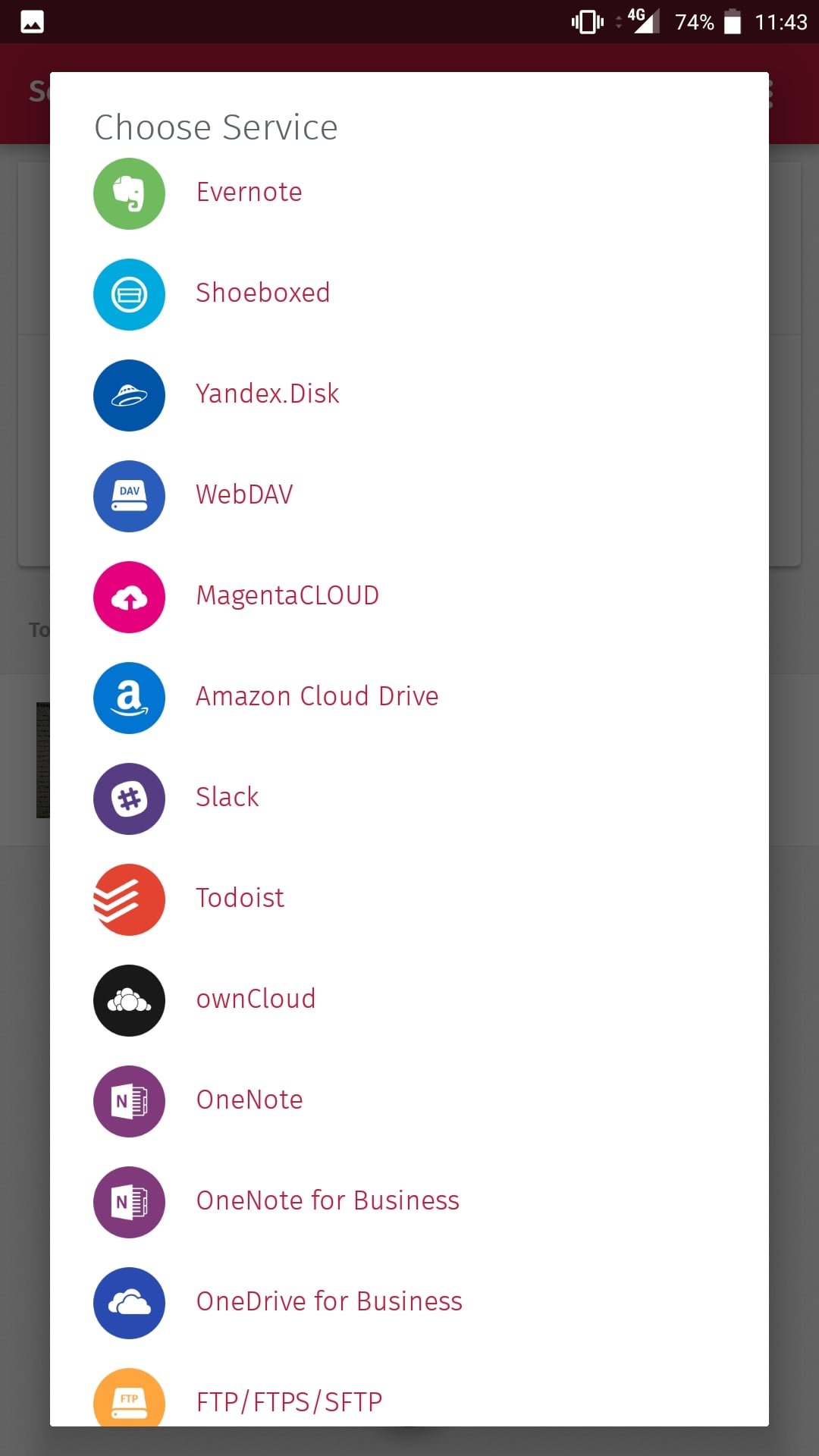Image resolution: width=819 pixels, height=1456 pixels.
Task: Open the image notification in status bar
Action: 32,22
